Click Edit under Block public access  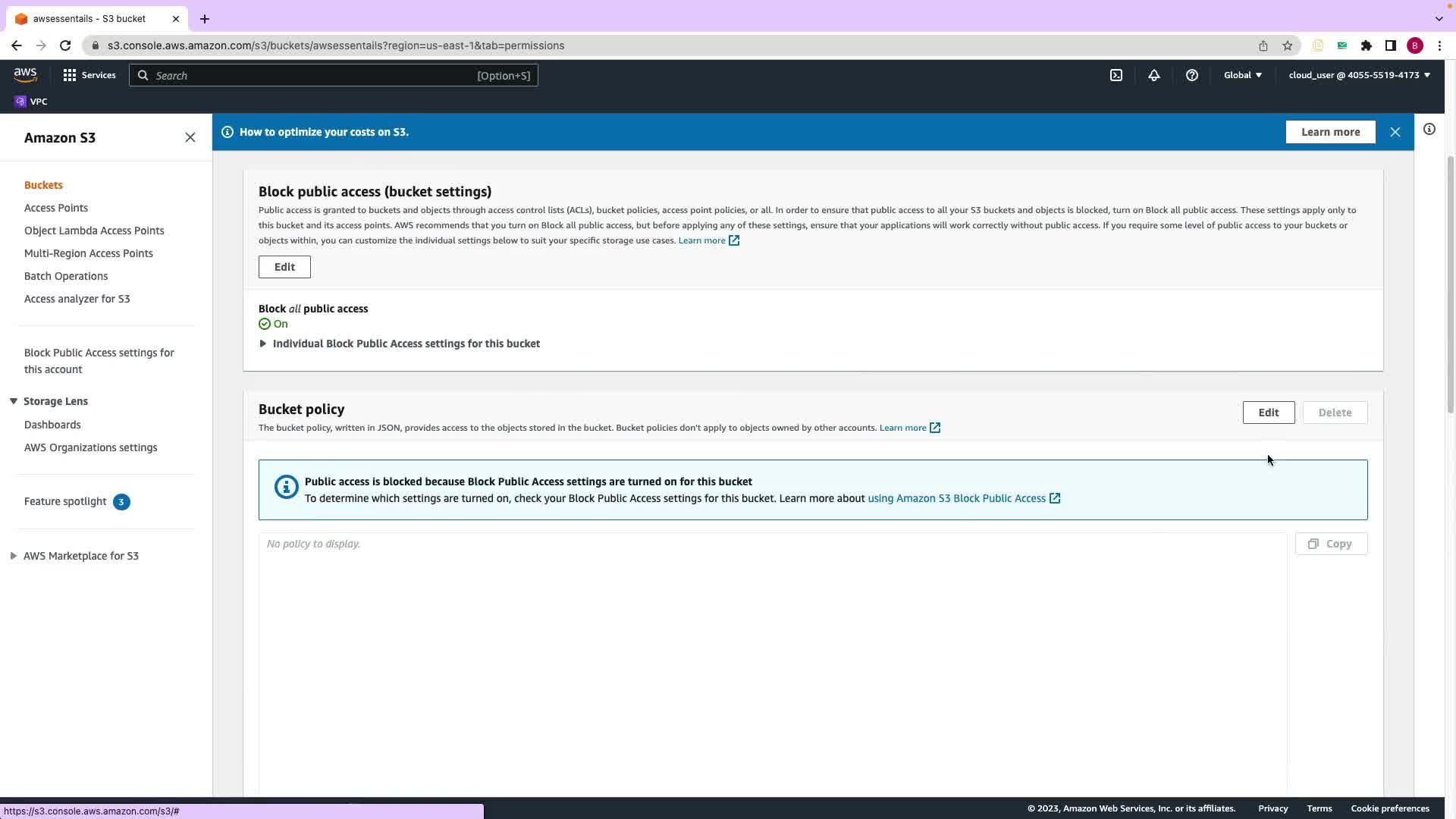coord(284,267)
